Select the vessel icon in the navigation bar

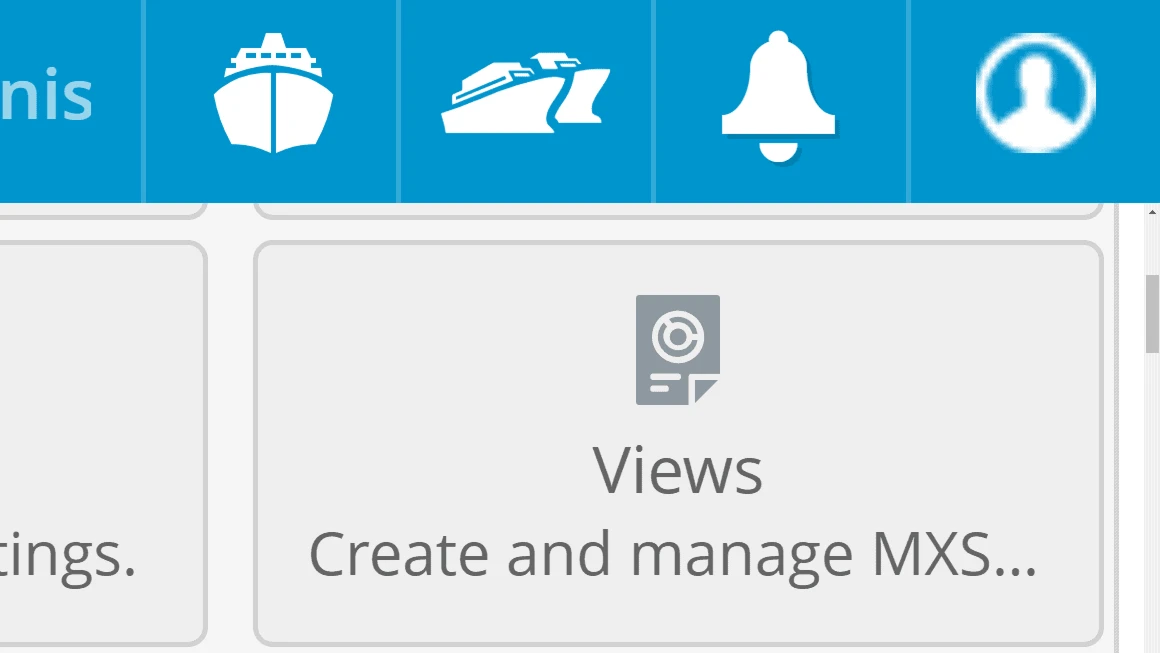pos(272,95)
